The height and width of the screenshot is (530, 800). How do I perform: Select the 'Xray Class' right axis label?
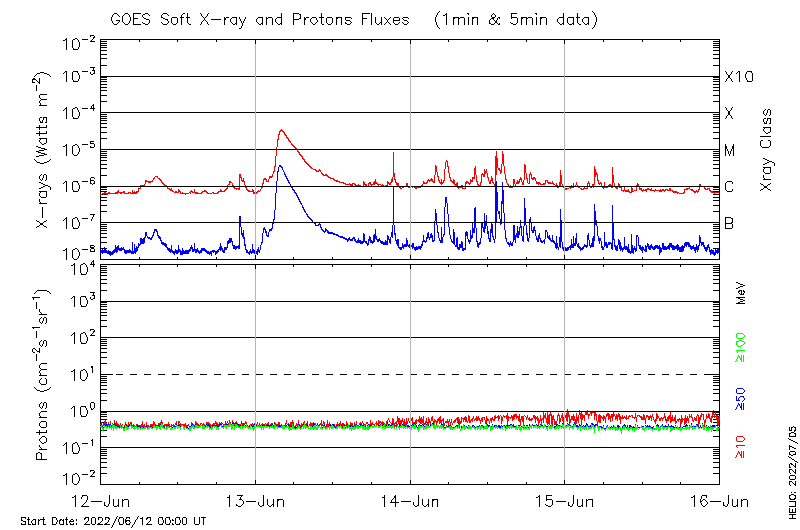[x=767, y=150]
